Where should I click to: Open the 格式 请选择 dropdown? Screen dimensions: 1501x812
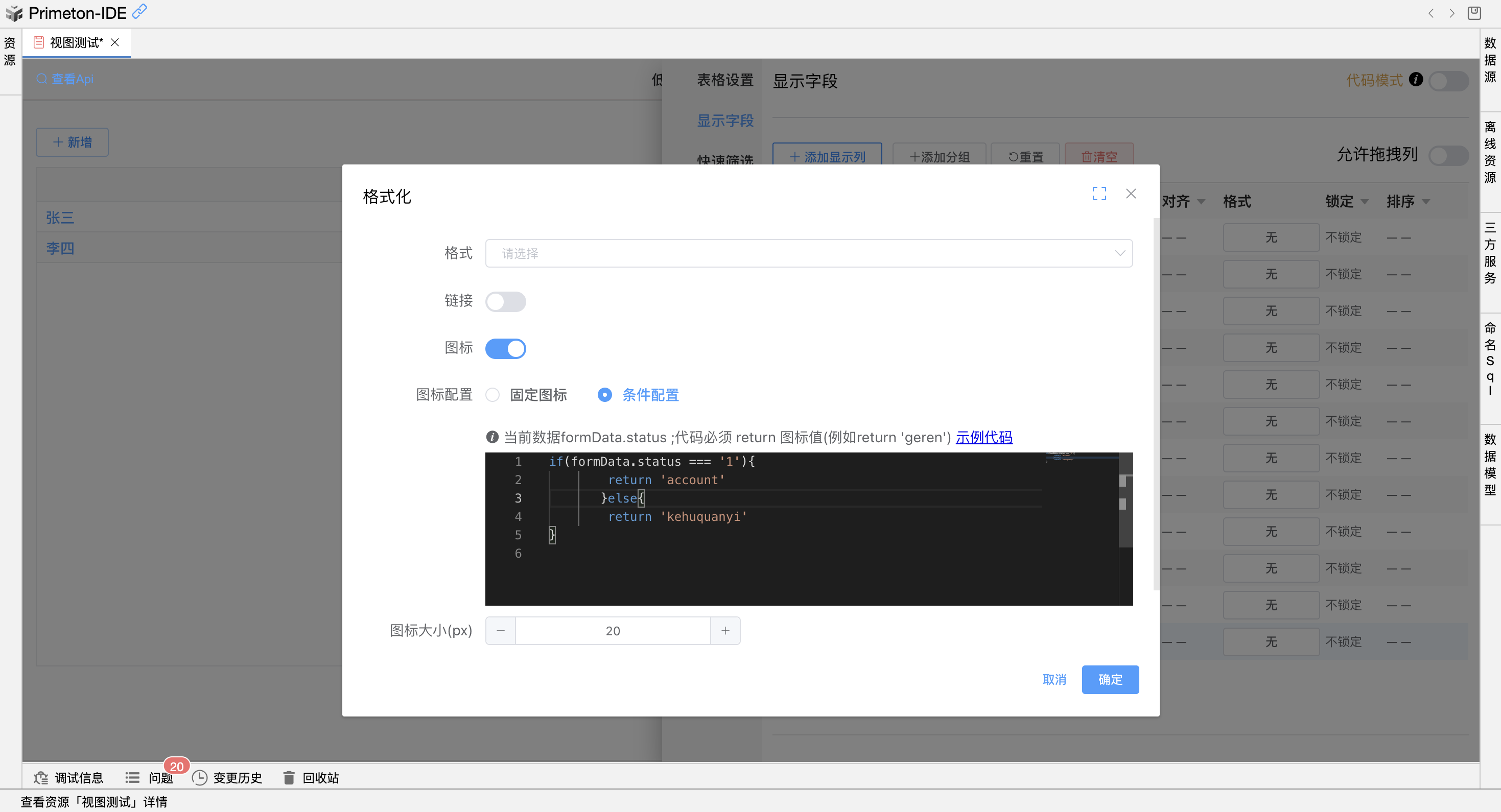click(808, 253)
